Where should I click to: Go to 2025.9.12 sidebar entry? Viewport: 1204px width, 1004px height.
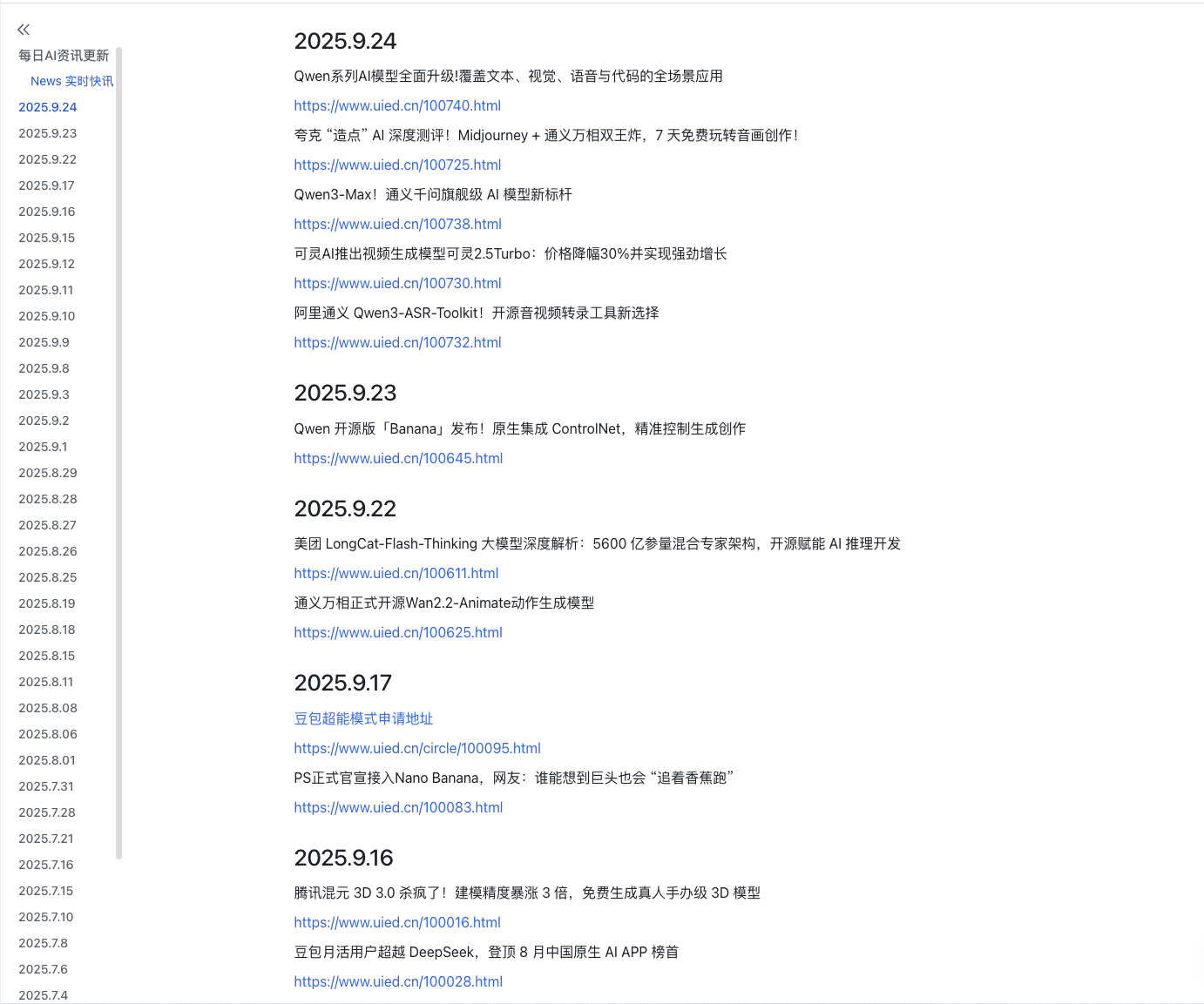[x=47, y=264]
